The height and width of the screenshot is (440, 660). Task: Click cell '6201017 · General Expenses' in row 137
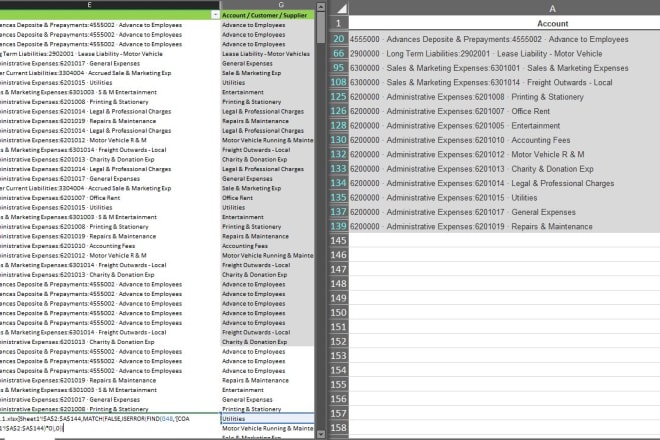coord(504,212)
